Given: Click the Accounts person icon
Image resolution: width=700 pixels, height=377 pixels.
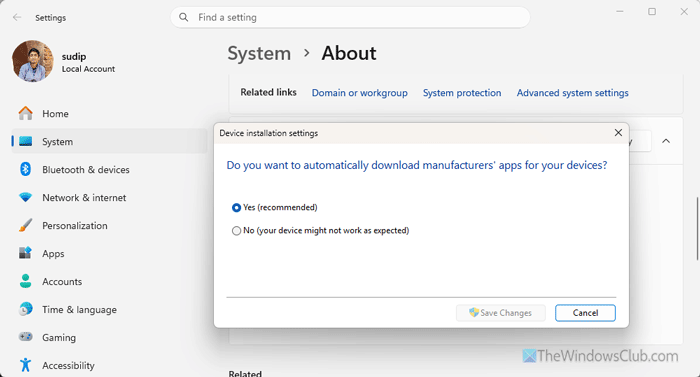Looking at the screenshot, I should point(25,281).
